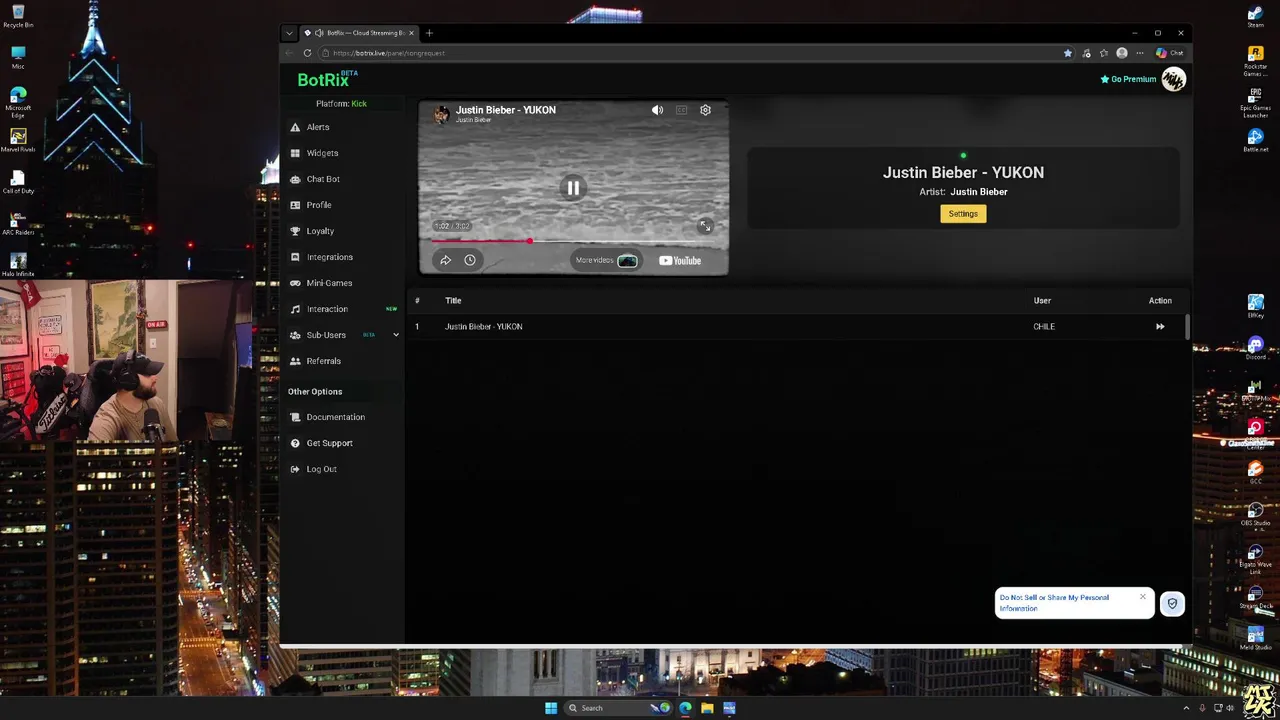
Task: Select the Marvel Rivals desktop shortcut
Action: coord(18,139)
